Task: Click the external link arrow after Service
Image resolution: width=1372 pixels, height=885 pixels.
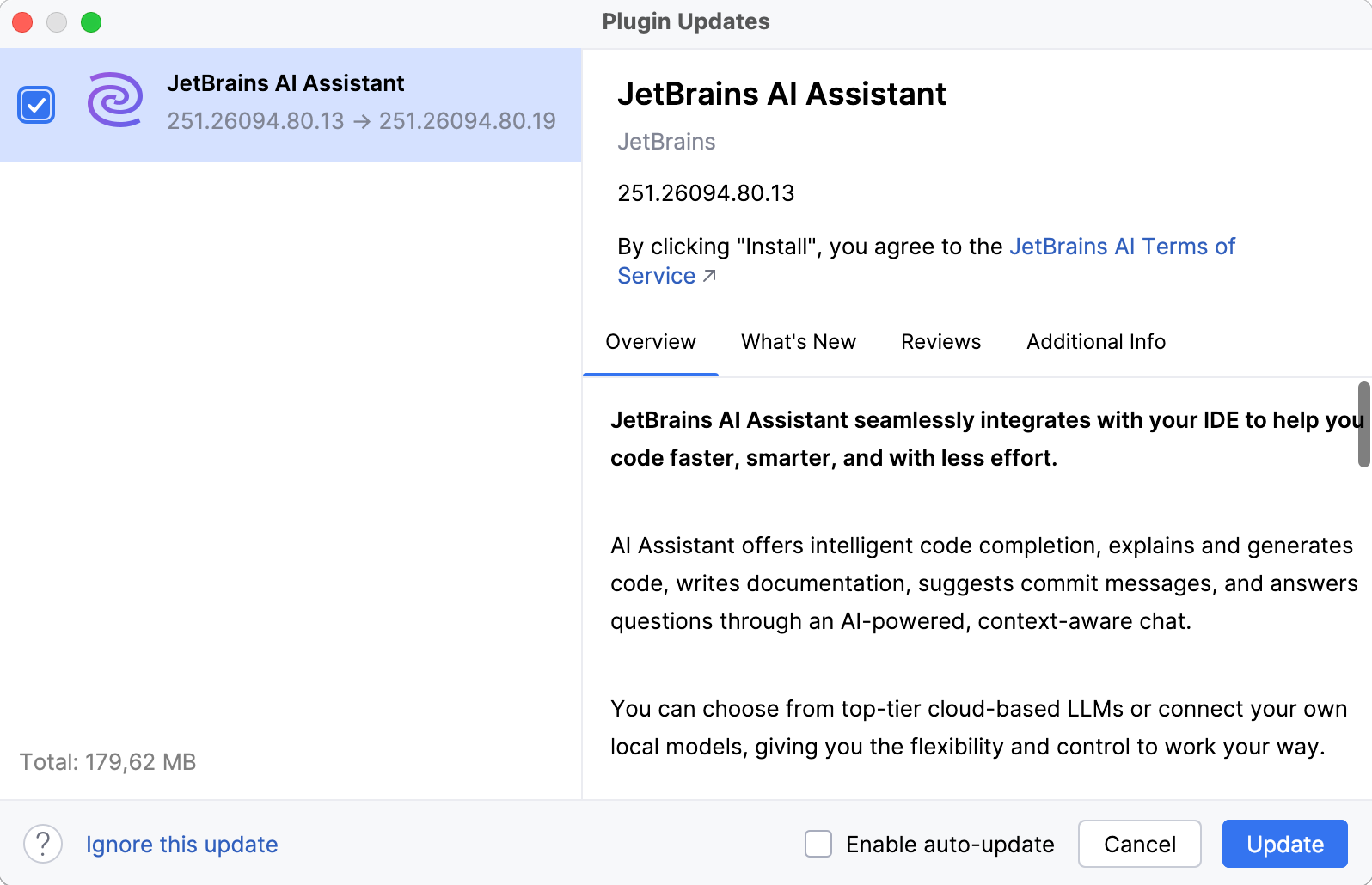Action: 709,276
